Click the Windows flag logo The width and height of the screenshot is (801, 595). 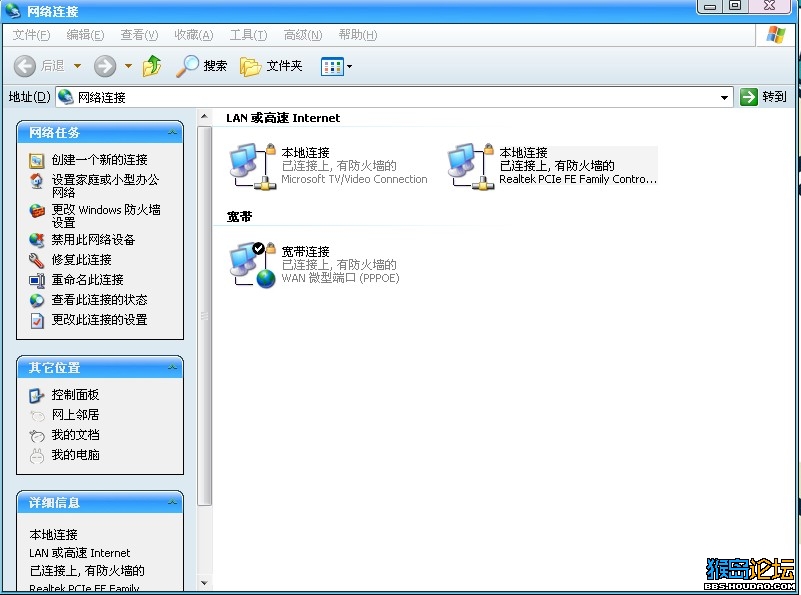click(776, 35)
